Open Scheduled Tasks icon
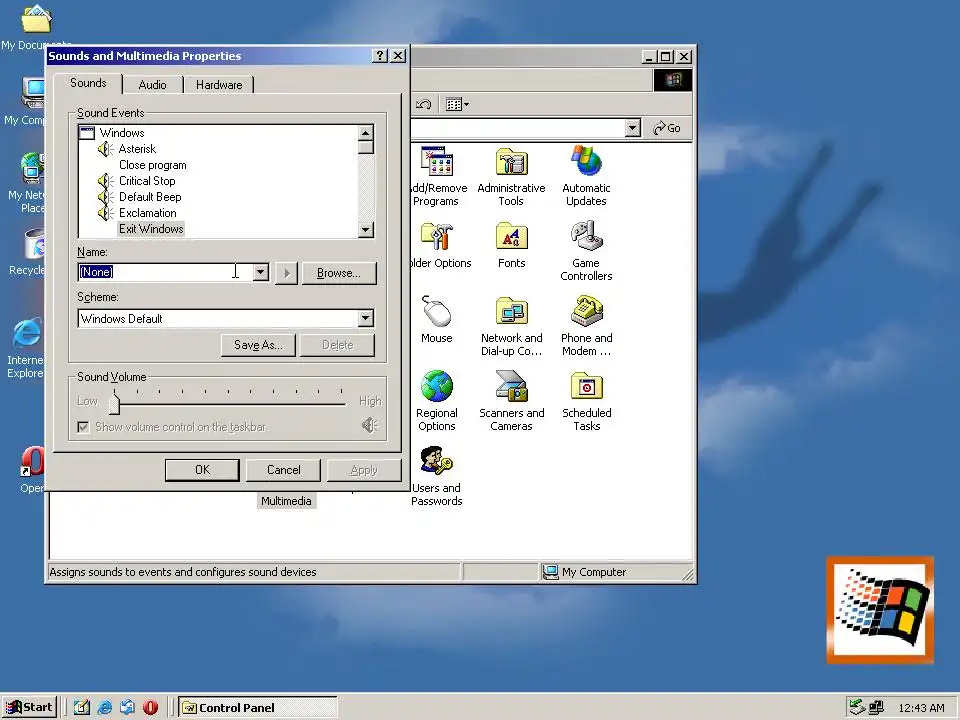The width and height of the screenshot is (960, 720). point(587,386)
